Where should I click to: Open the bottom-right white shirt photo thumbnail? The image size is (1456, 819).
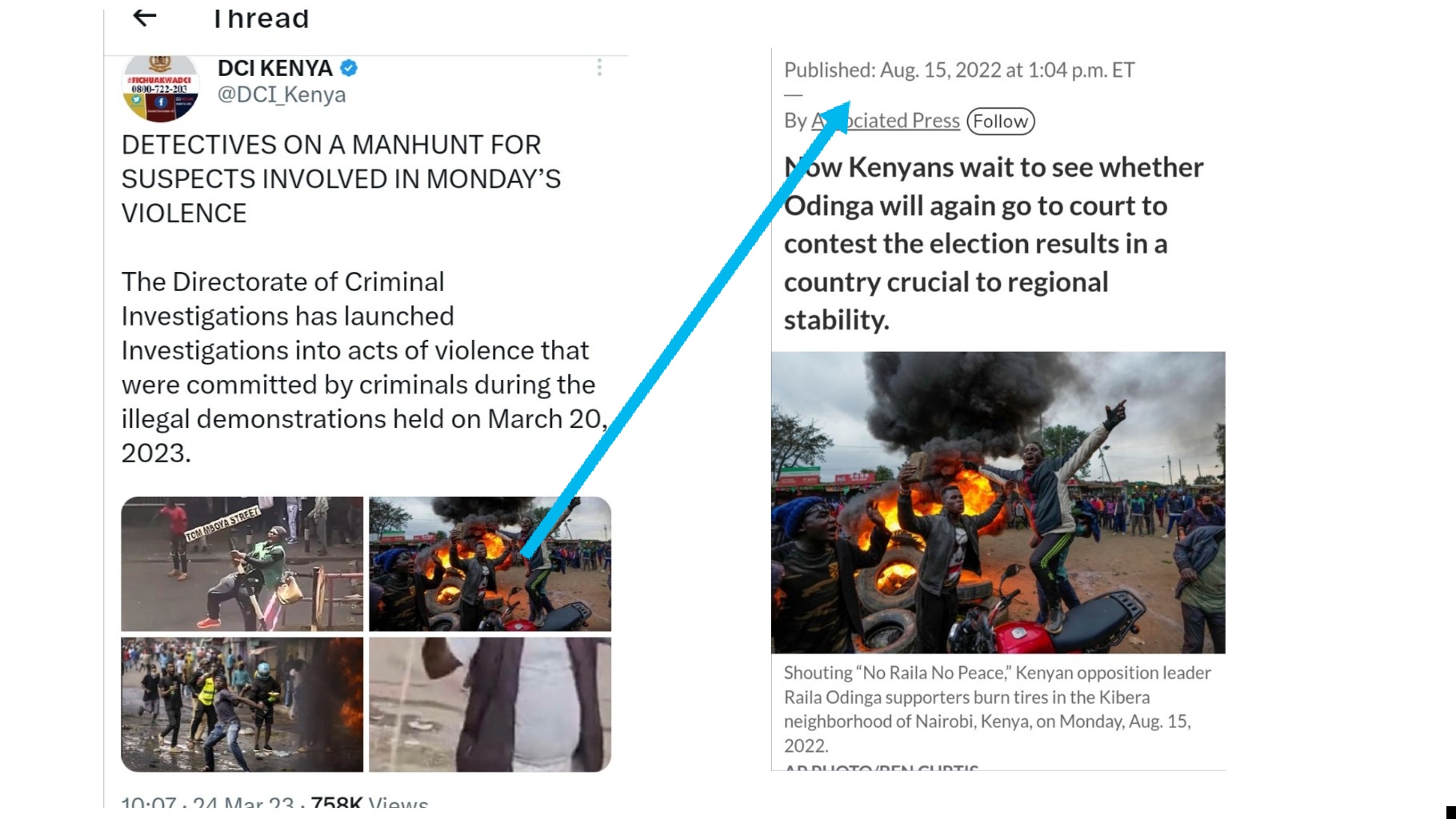490,705
